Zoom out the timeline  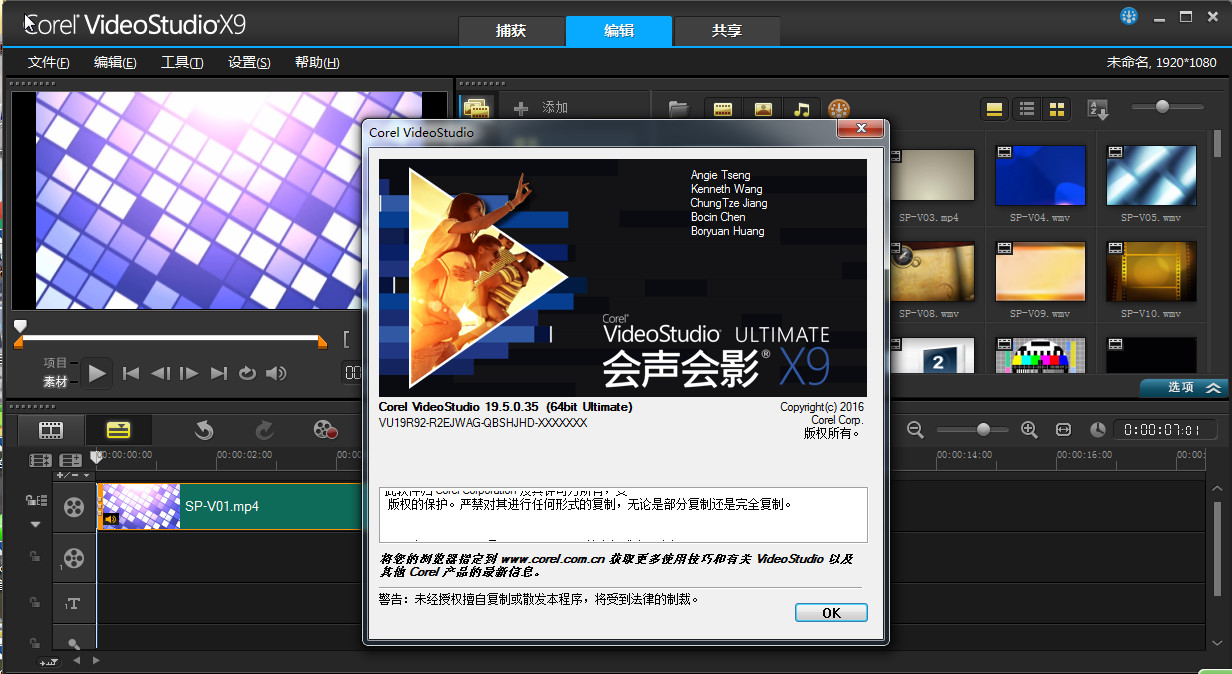[915, 429]
